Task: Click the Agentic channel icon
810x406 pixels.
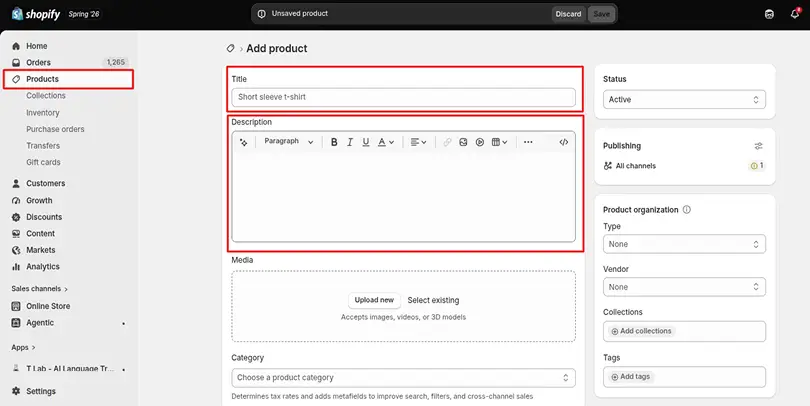Action: tap(16, 323)
